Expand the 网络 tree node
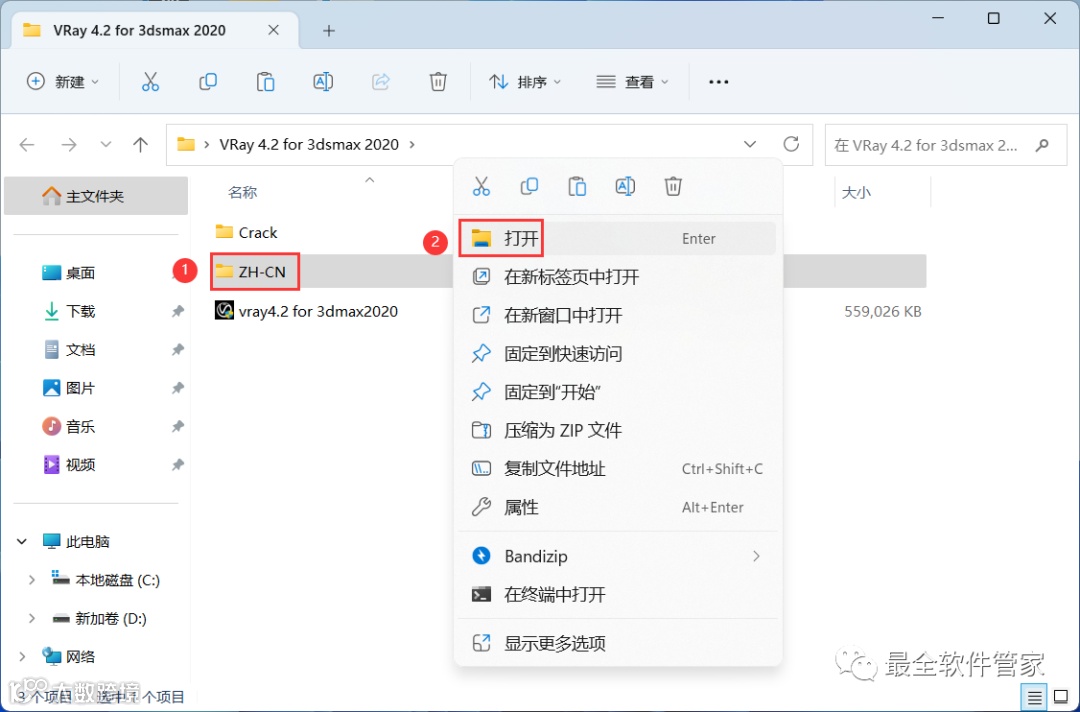This screenshot has height=712, width=1080. click(22, 657)
